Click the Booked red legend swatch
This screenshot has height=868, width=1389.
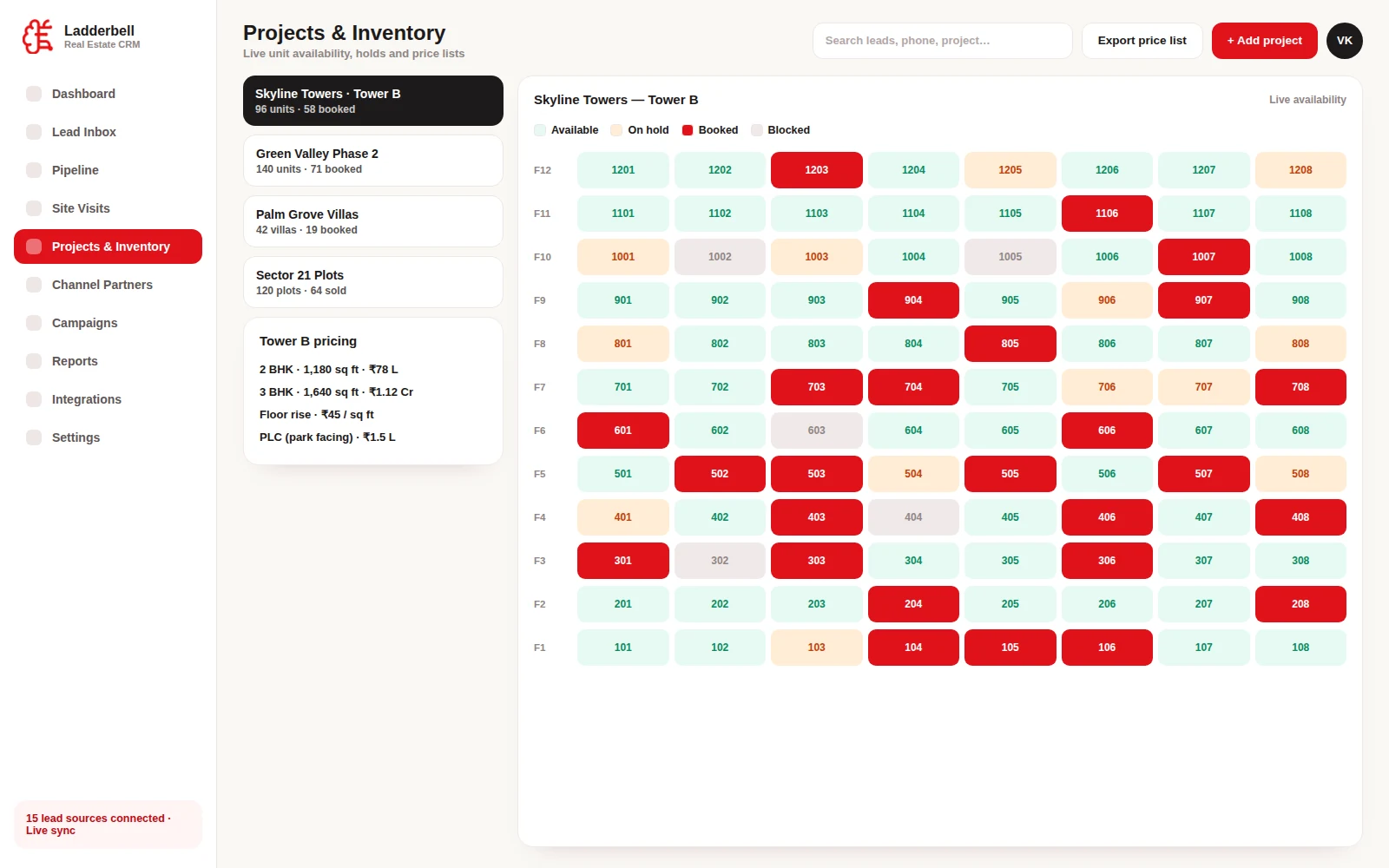pos(688,130)
